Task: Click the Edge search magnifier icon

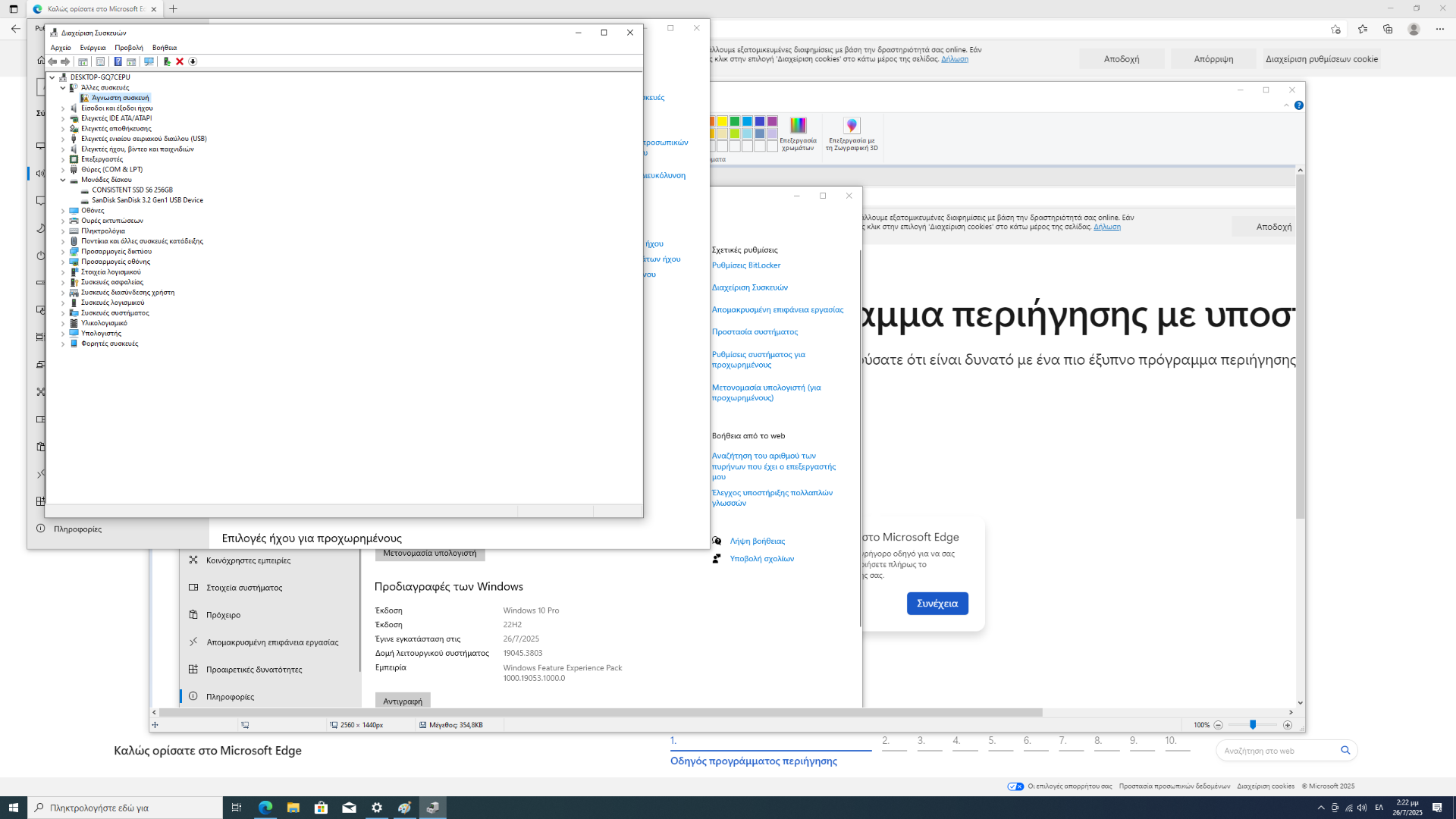Action: pyautogui.click(x=1345, y=750)
